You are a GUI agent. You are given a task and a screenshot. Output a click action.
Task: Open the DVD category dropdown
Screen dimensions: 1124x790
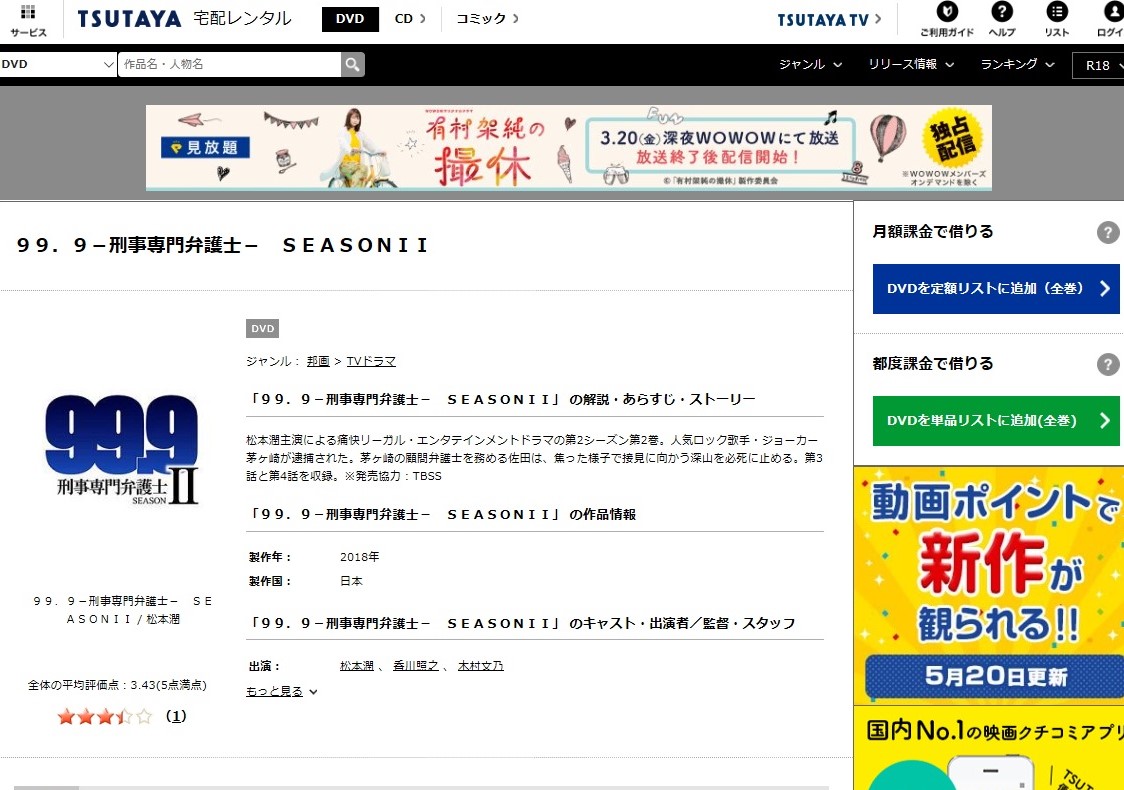click(x=58, y=65)
